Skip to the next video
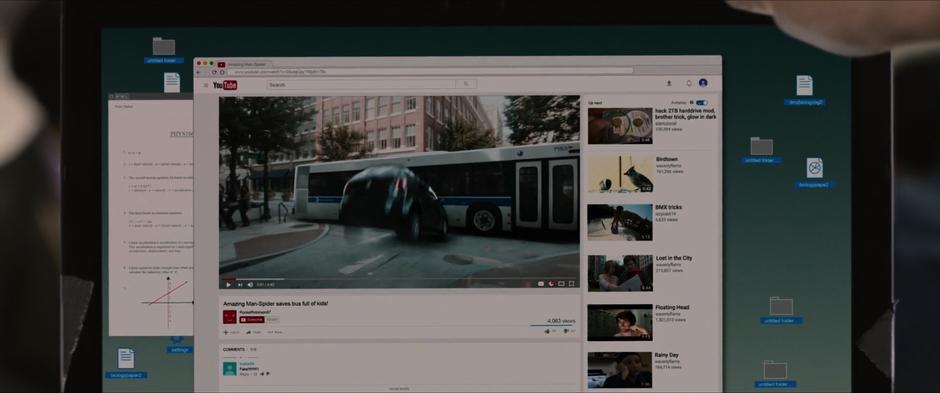The width and height of the screenshot is (940, 393). tap(240, 285)
